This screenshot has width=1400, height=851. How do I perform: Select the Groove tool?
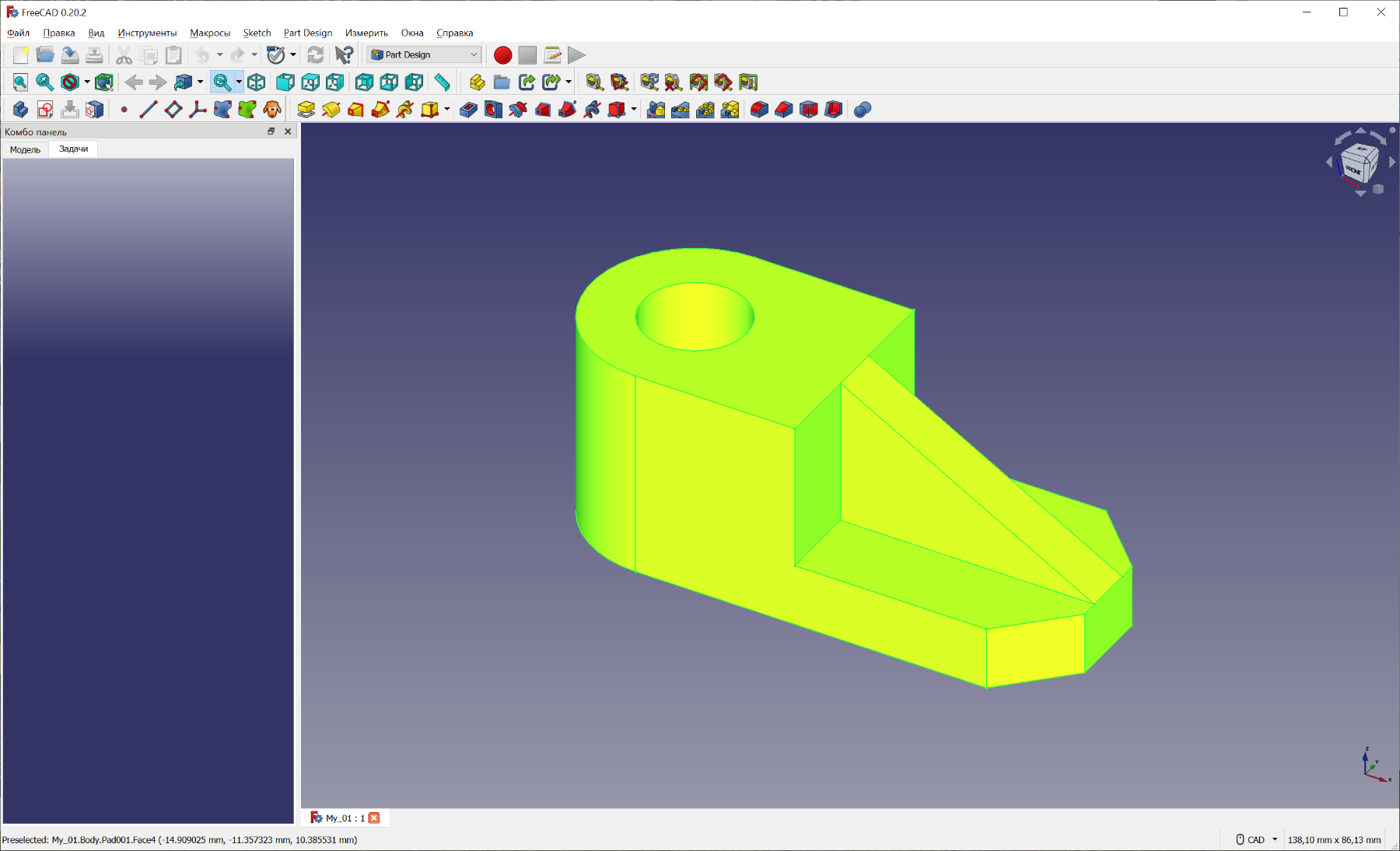click(518, 110)
